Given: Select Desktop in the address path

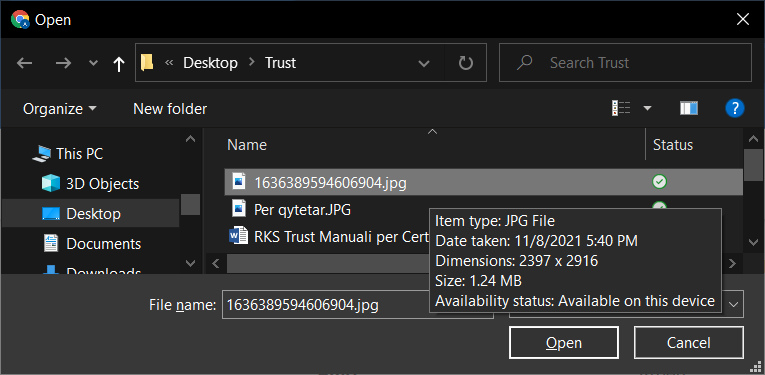Looking at the screenshot, I should click(210, 63).
